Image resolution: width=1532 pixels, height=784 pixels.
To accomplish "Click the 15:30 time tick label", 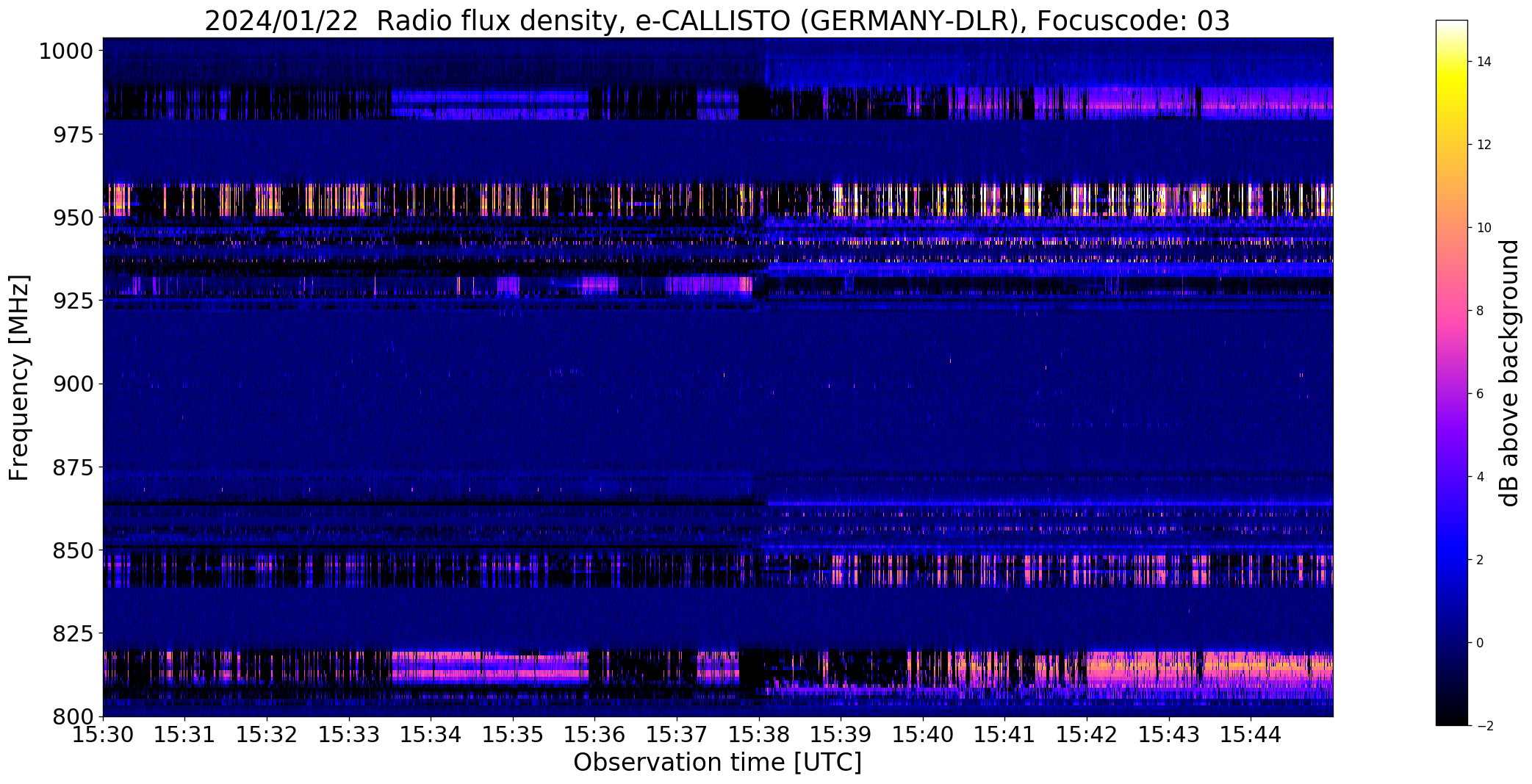I will pyautogui.click(x=103, y=735).
